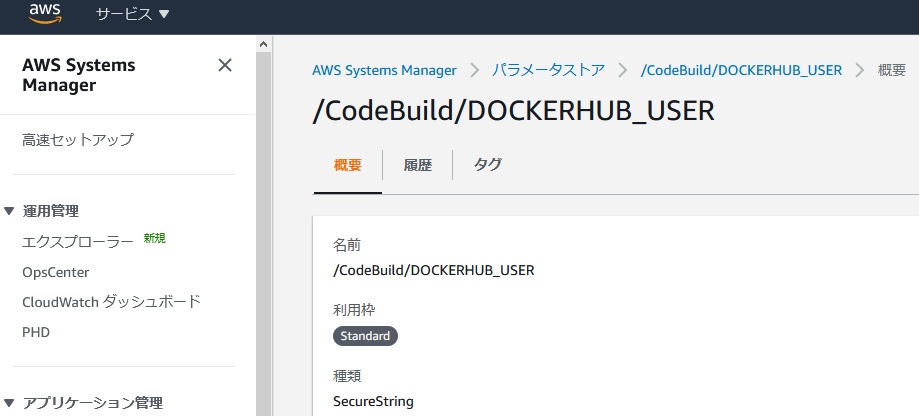Screen dimensions: 919x416
Task: Click the 概要 breadcrumb text
Action: tap(891, 70)
